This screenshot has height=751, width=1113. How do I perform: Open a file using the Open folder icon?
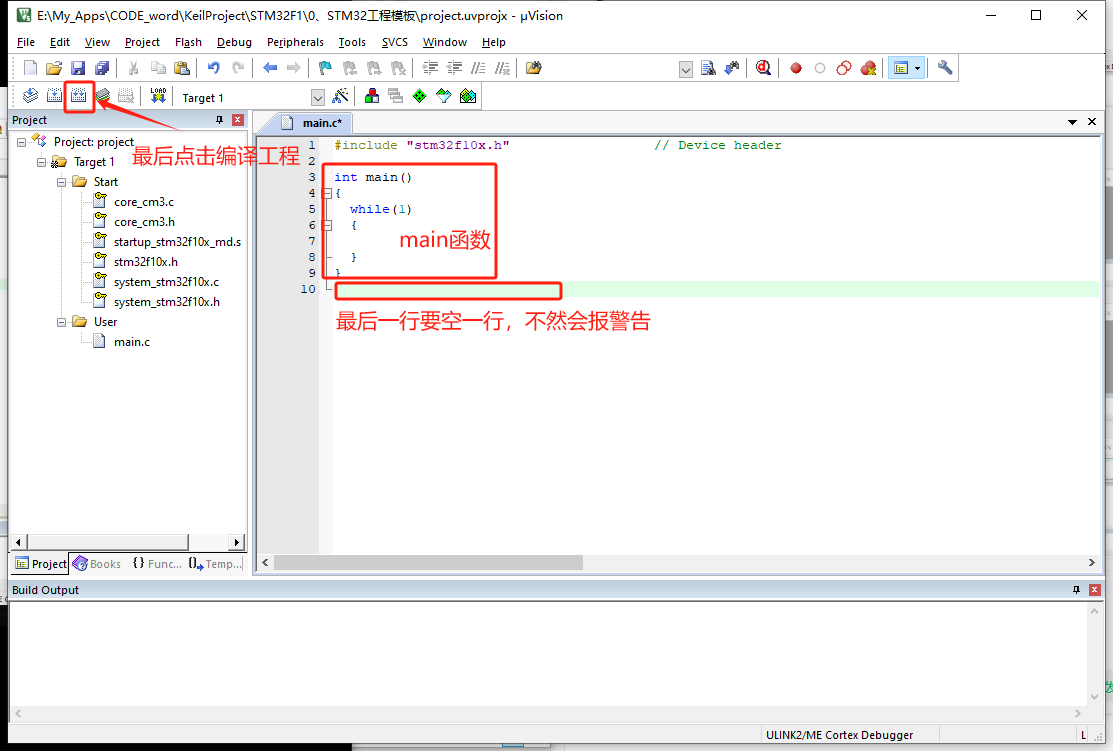click(54, 68)
